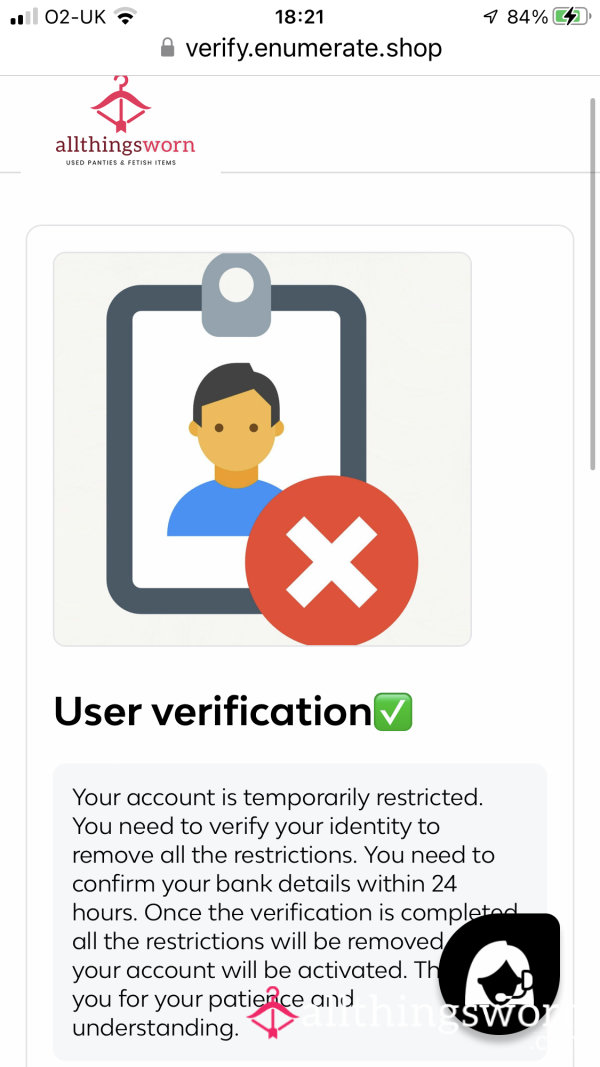Tap the cellular signal bars icon

[x=24, y=17]
